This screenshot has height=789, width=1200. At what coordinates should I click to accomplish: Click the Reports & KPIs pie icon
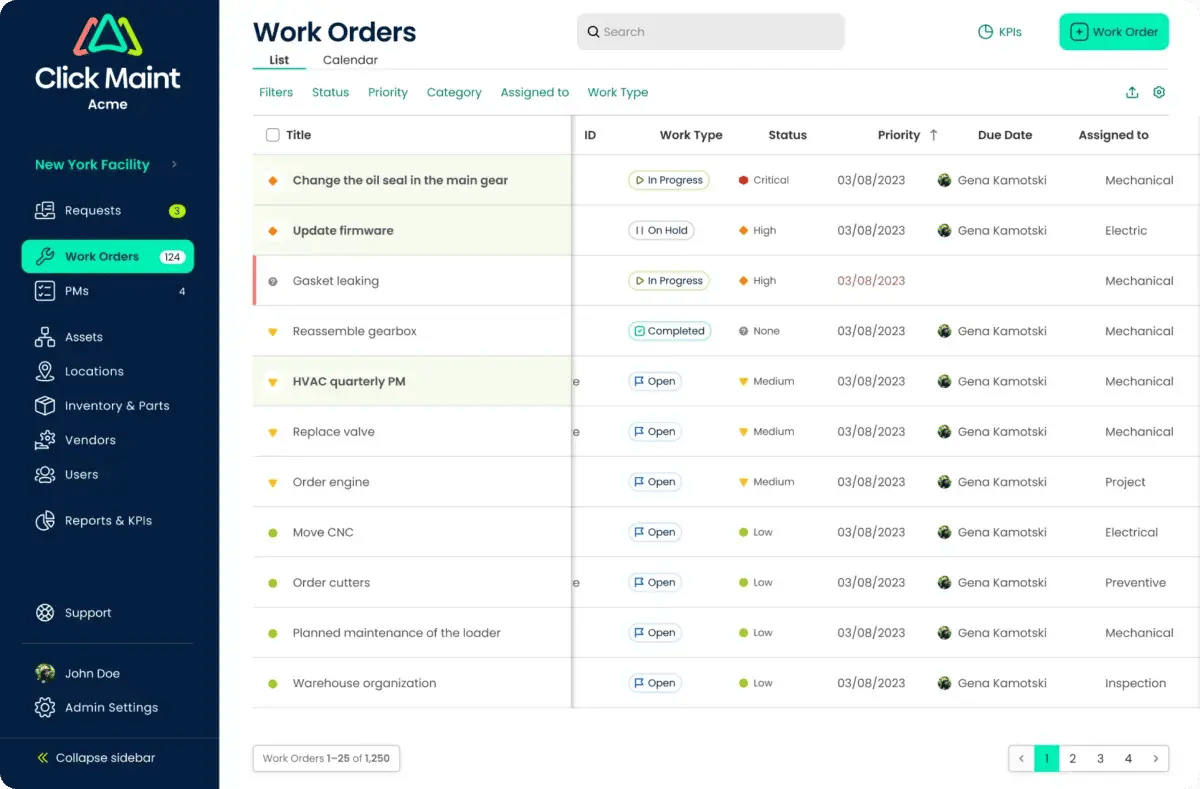pyautogui.click(x=45, y=520)
